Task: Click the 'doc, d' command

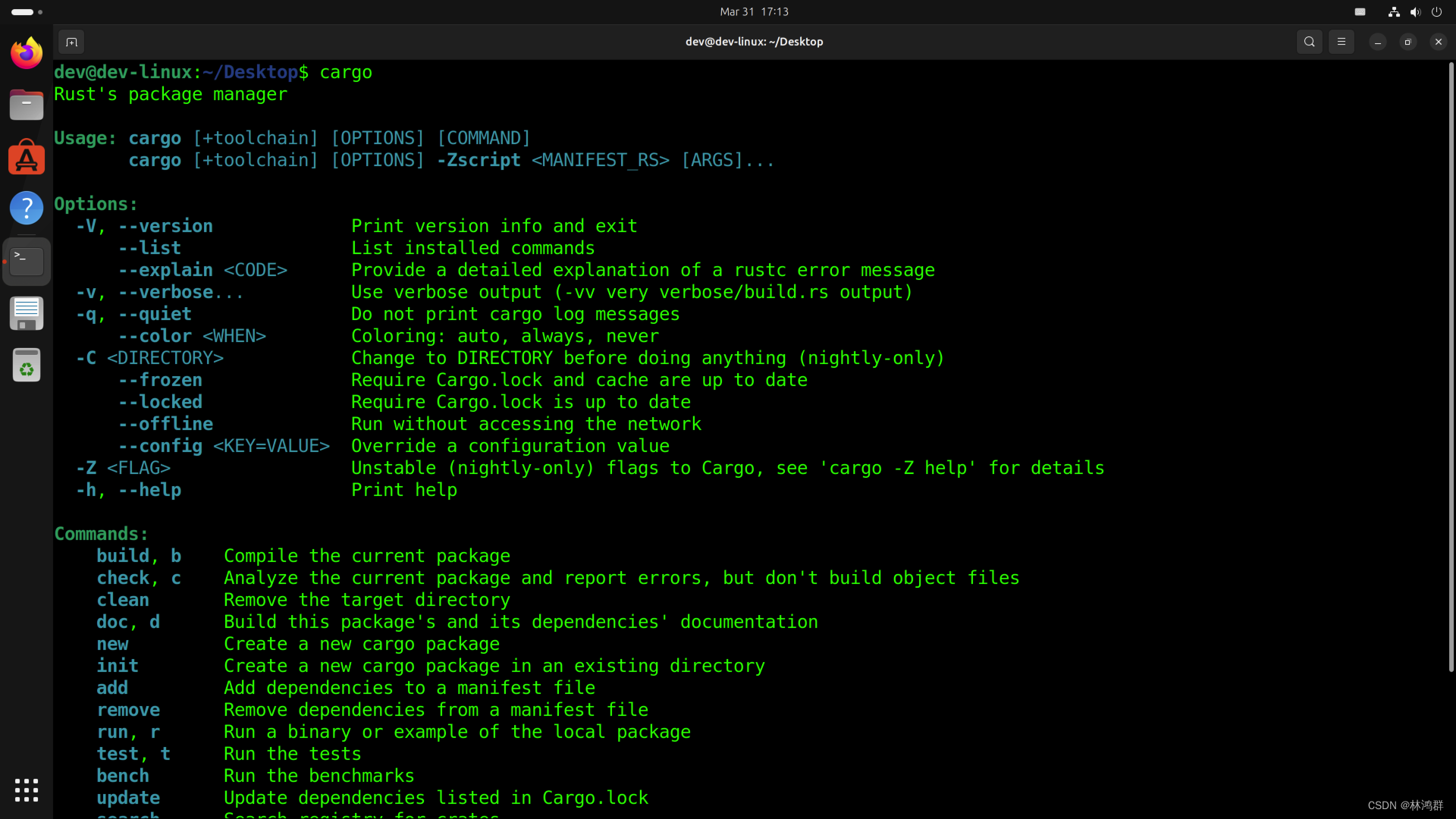Action: click(x=128, y=622)
